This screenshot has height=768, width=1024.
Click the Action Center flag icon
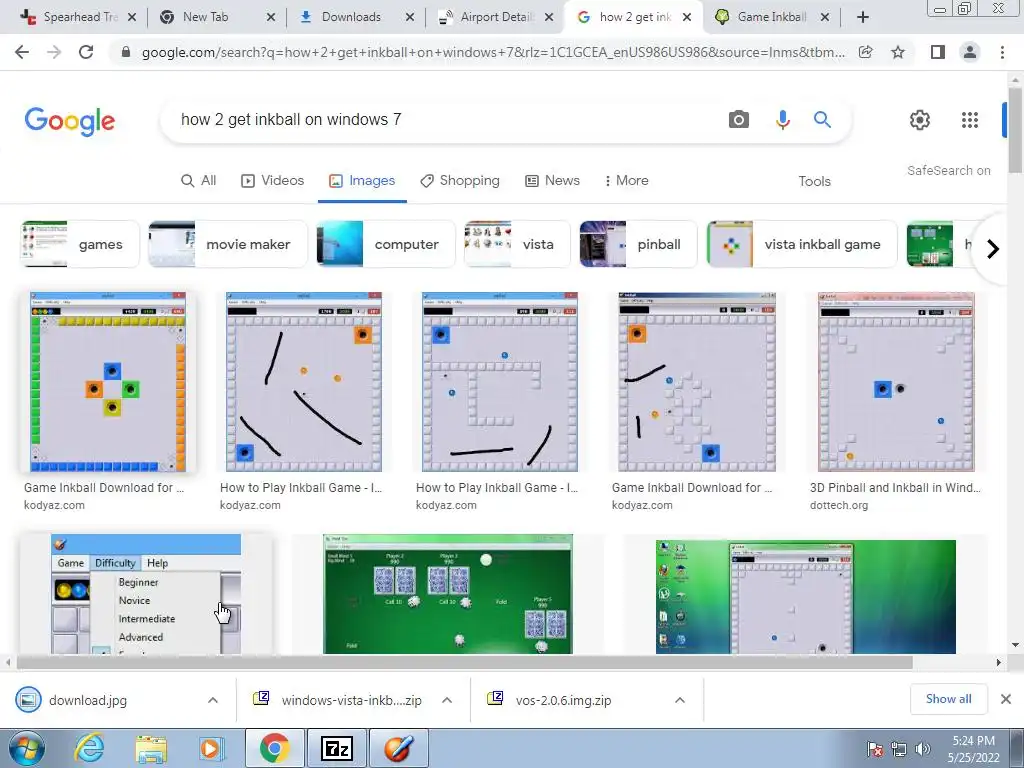(x=875, y=749)
